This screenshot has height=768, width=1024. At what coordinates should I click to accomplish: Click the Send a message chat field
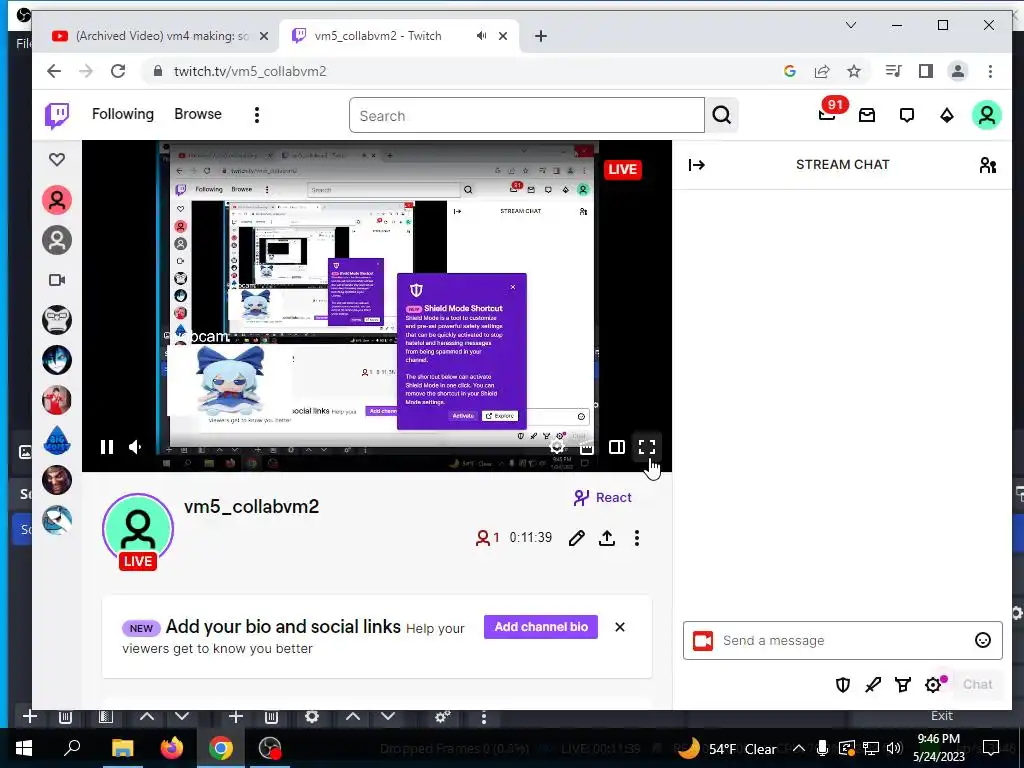click(x=842, y=641)
